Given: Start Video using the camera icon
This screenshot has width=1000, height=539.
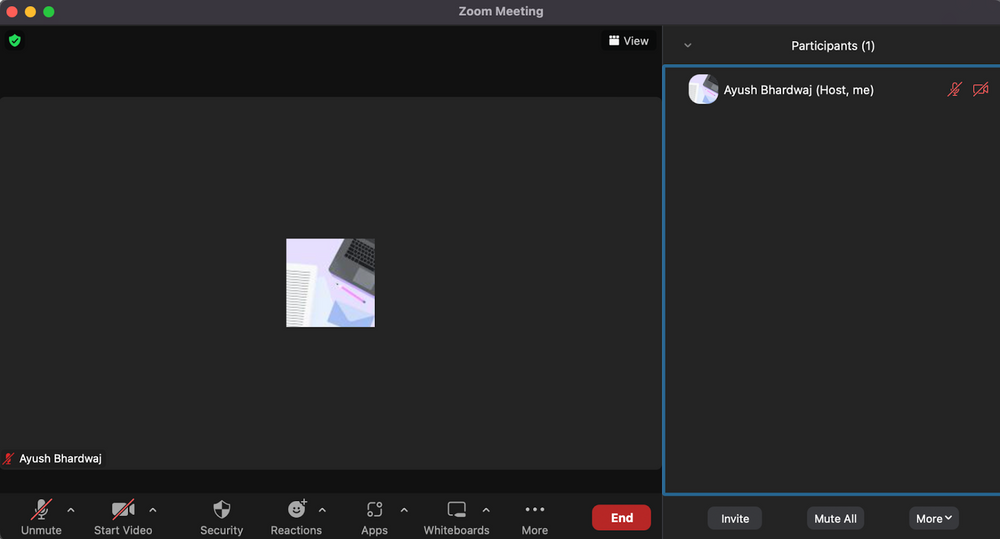Looking at the screenshot, I should point(123,510).
